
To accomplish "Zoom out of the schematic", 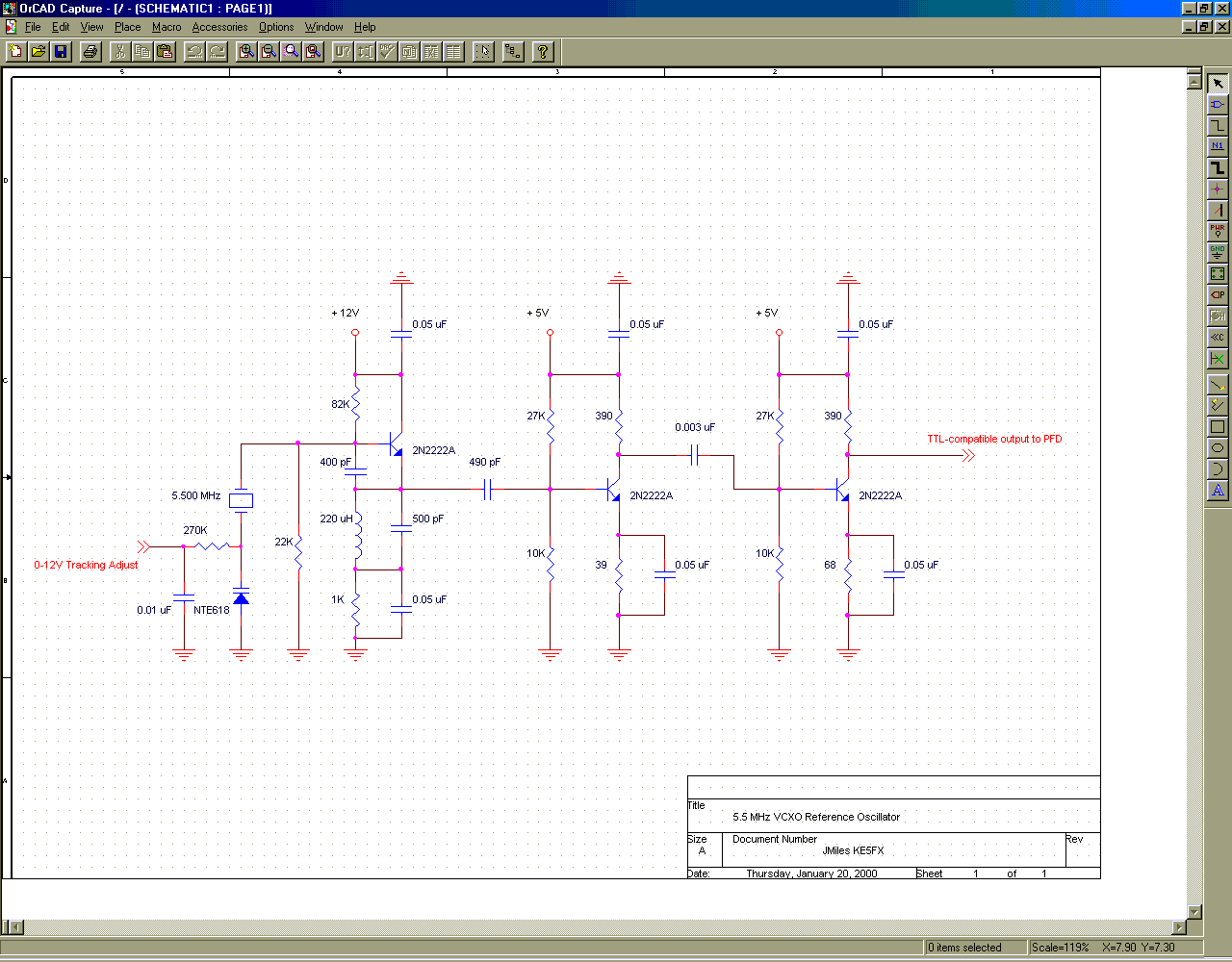I will coord(269,51).
